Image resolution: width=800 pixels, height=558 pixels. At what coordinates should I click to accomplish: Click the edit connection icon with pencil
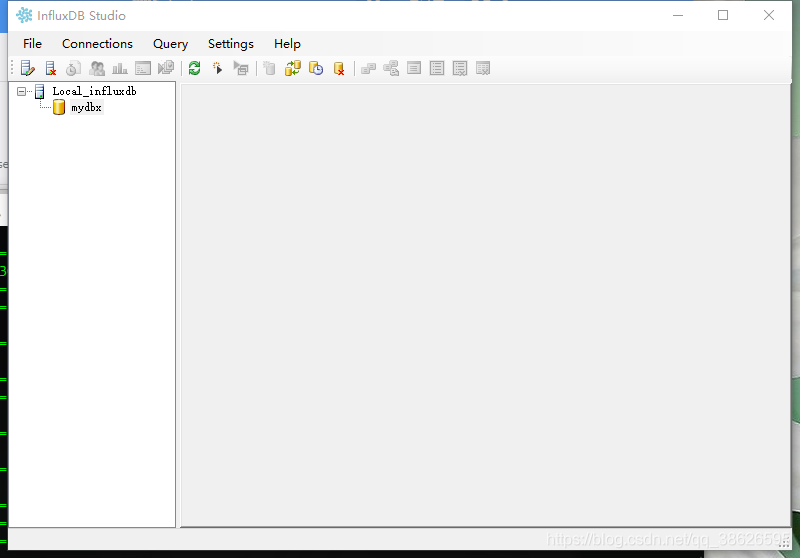pyautogui.click(x=27, y=68)
